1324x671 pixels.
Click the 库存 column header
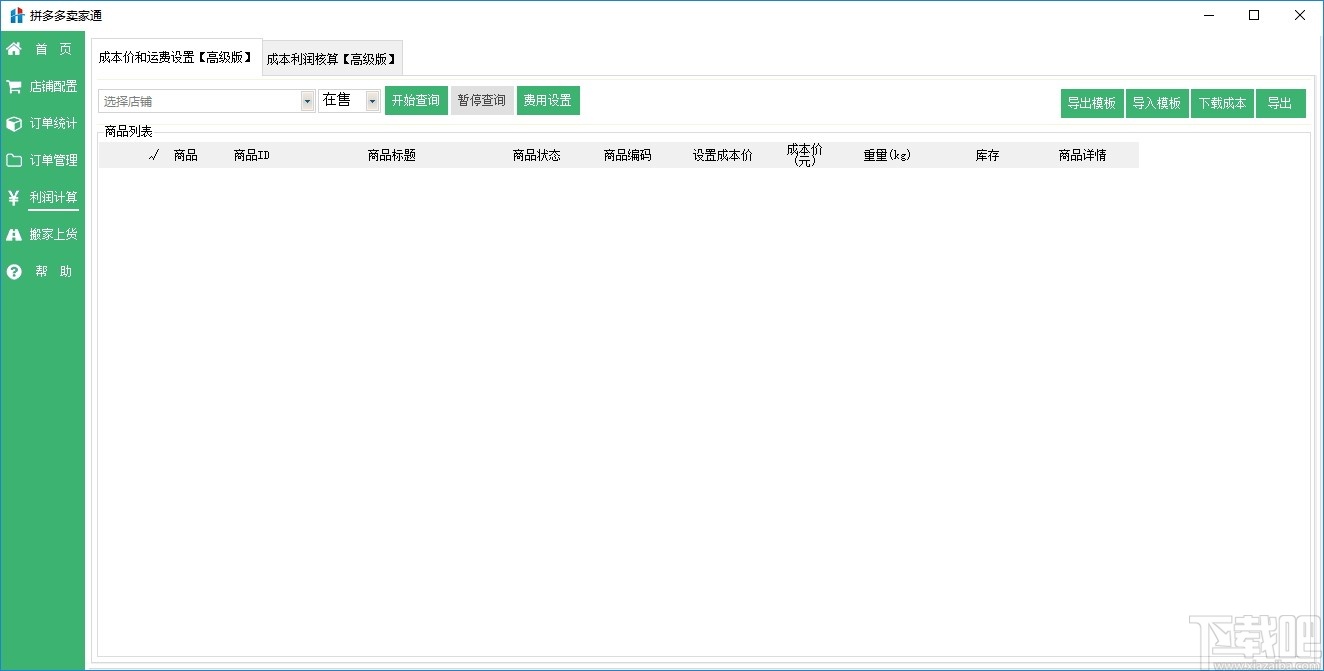point(987,155)
